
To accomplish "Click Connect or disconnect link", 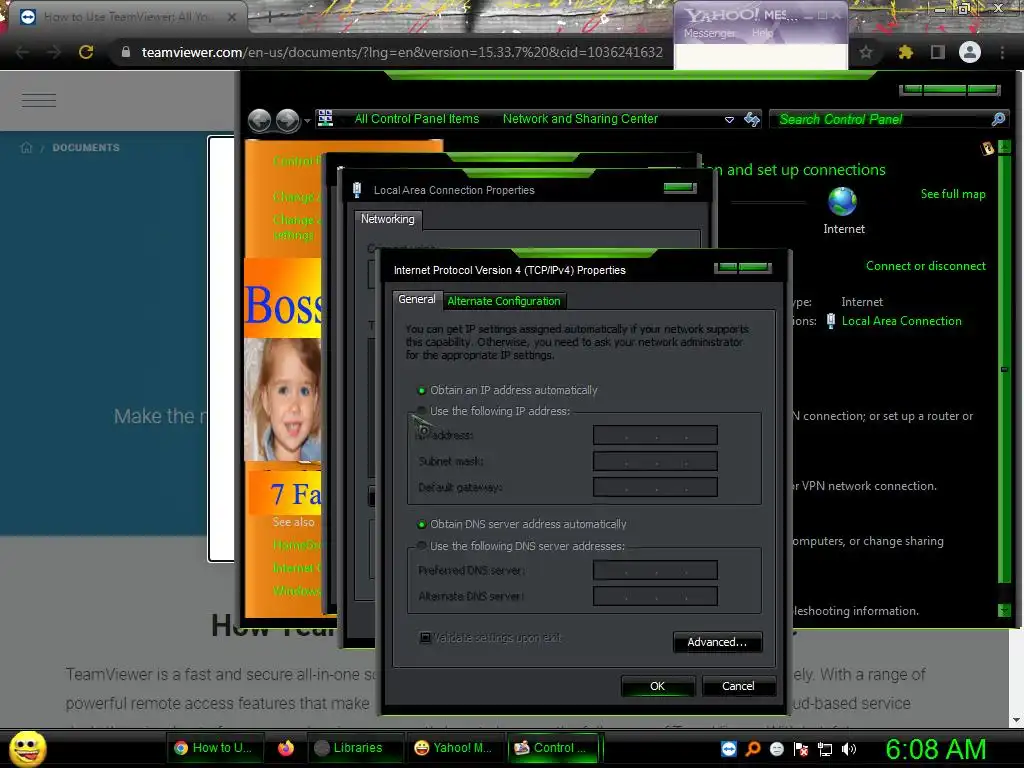I will tap(925, 266).
